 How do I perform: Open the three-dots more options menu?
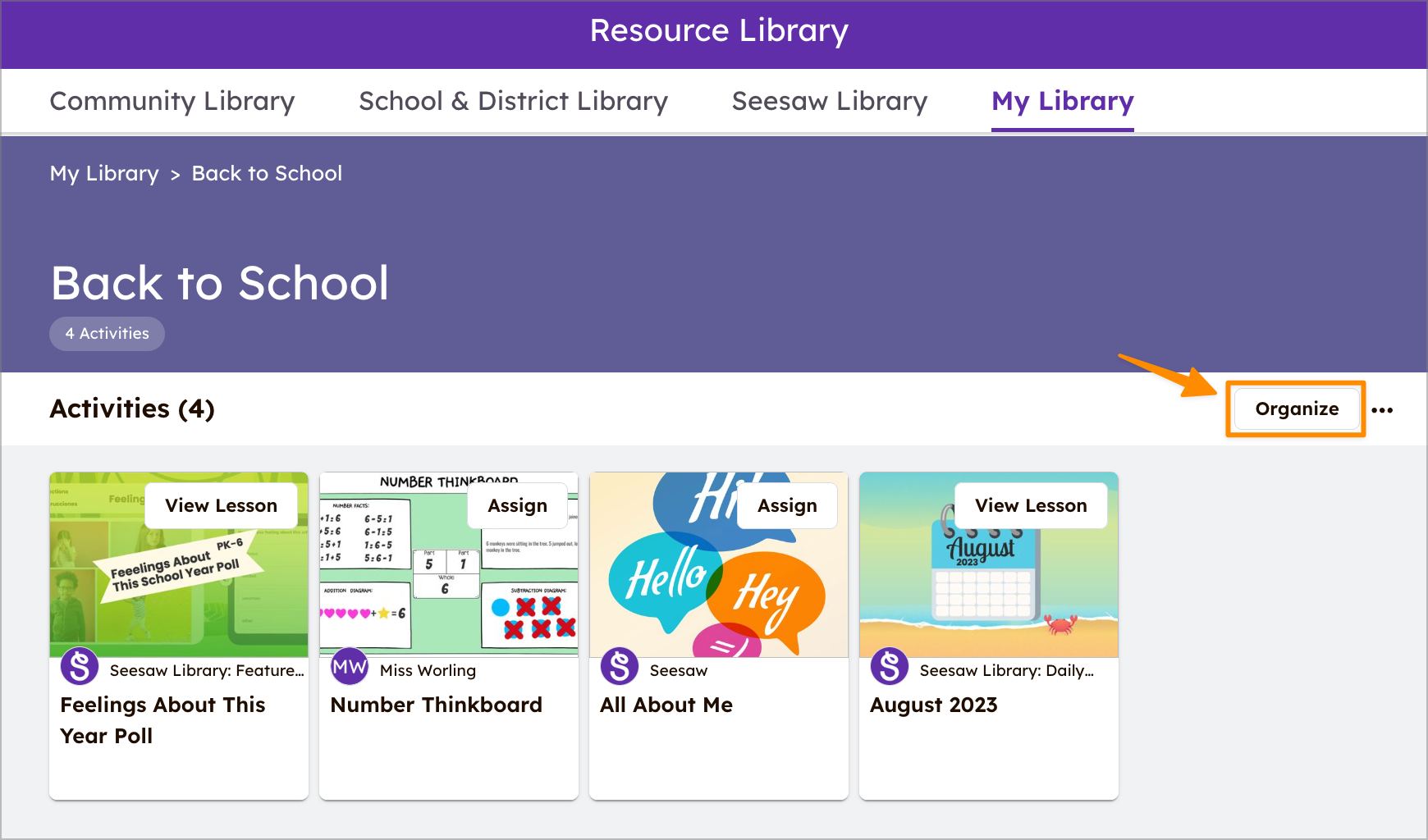1382,410
